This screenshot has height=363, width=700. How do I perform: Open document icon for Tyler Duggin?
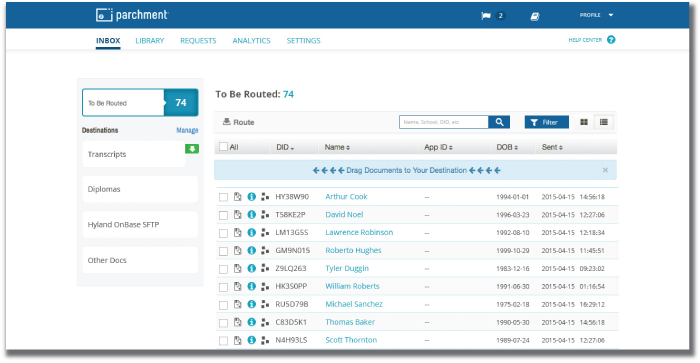point(238,268)
